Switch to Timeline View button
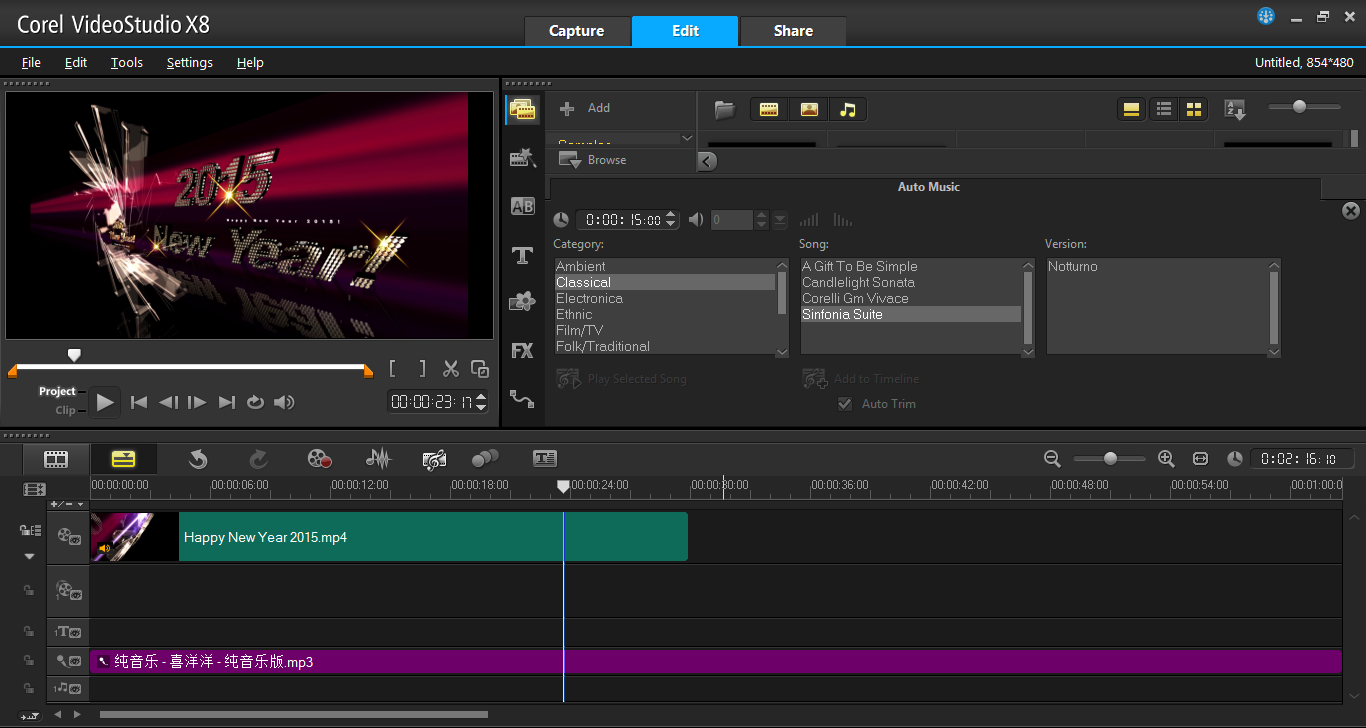Image resolution: width=1366 pixels, height=728 pixels. tap(123, 459)
